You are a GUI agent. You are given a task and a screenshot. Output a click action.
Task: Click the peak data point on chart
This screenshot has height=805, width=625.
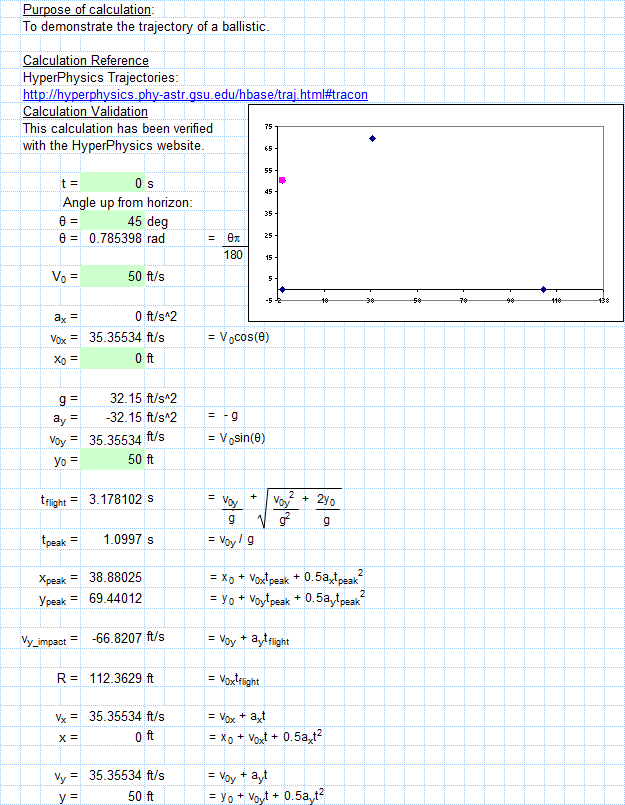coord(372,138)
